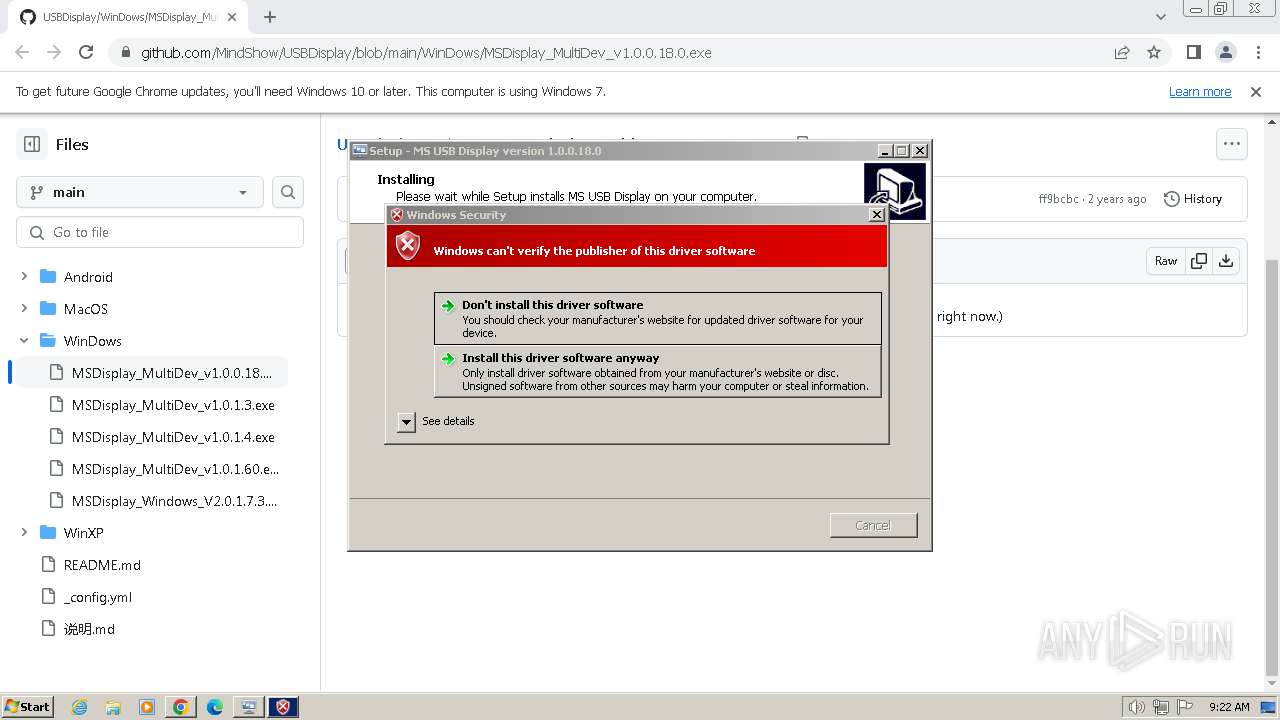
Task: Close the USBDisplay browser tab
Action: (234, 17)
